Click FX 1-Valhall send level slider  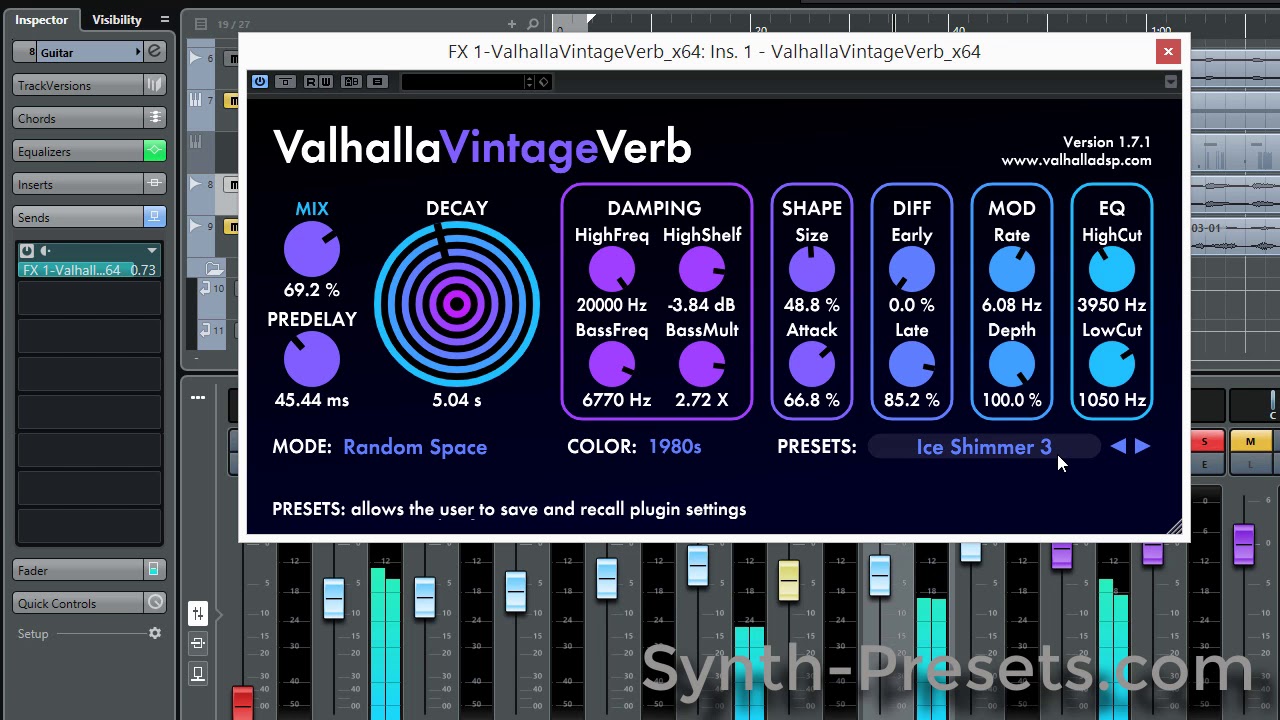click(x=89, y=270)
